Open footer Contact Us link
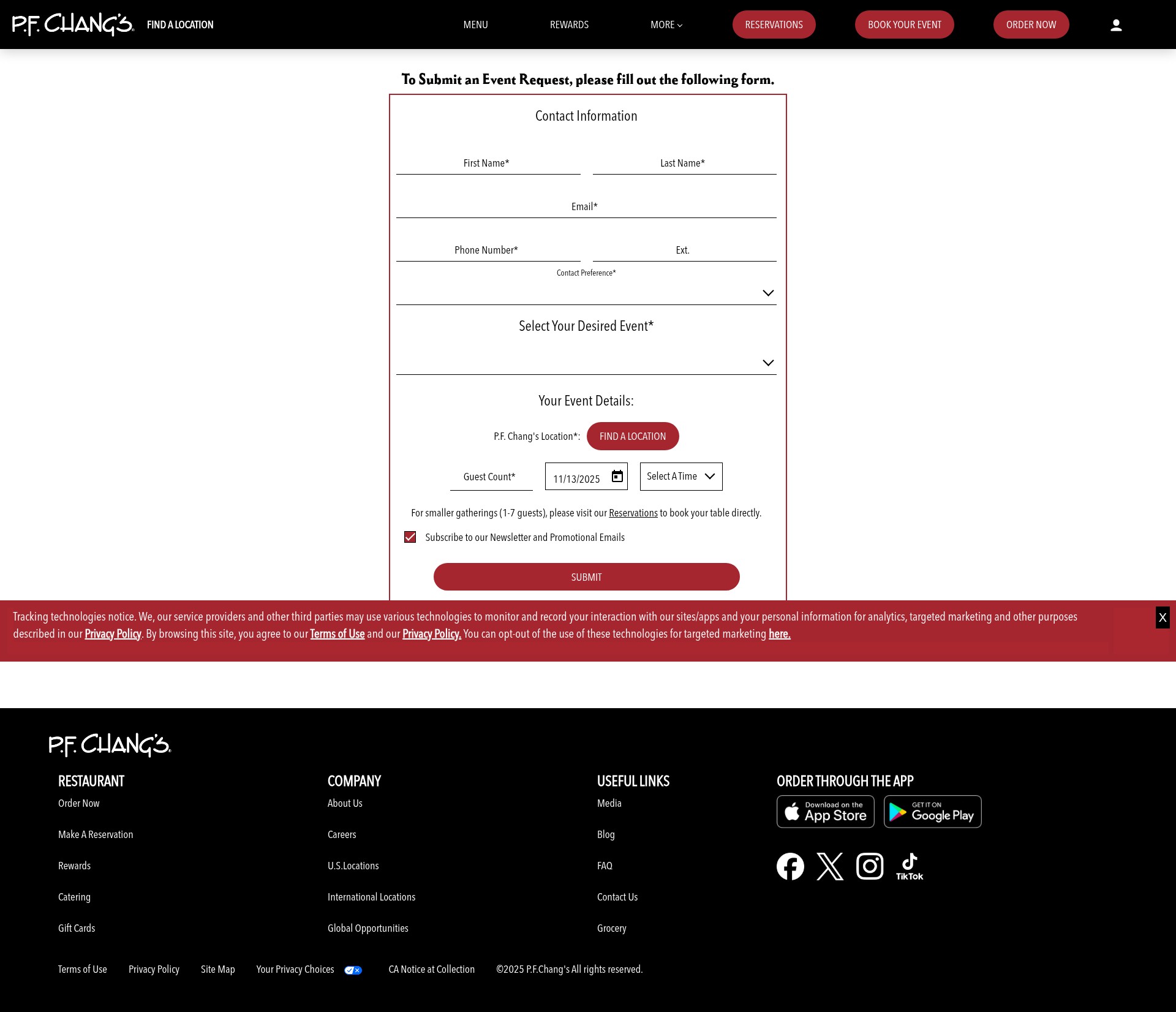Viewport: 1176px width, 1012px height. tap(617, 897)
